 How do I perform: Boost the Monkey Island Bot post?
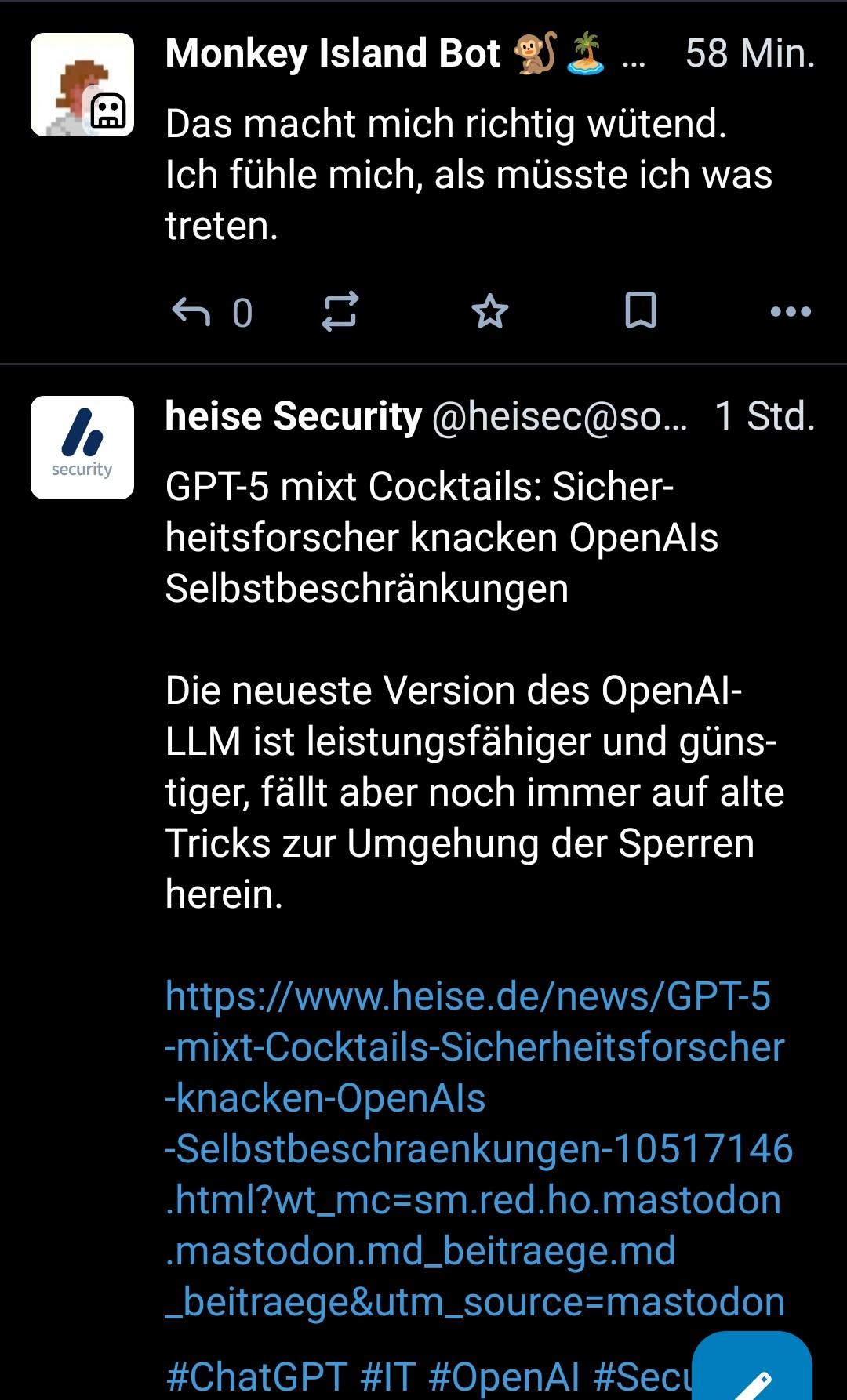tap(340, 312)
